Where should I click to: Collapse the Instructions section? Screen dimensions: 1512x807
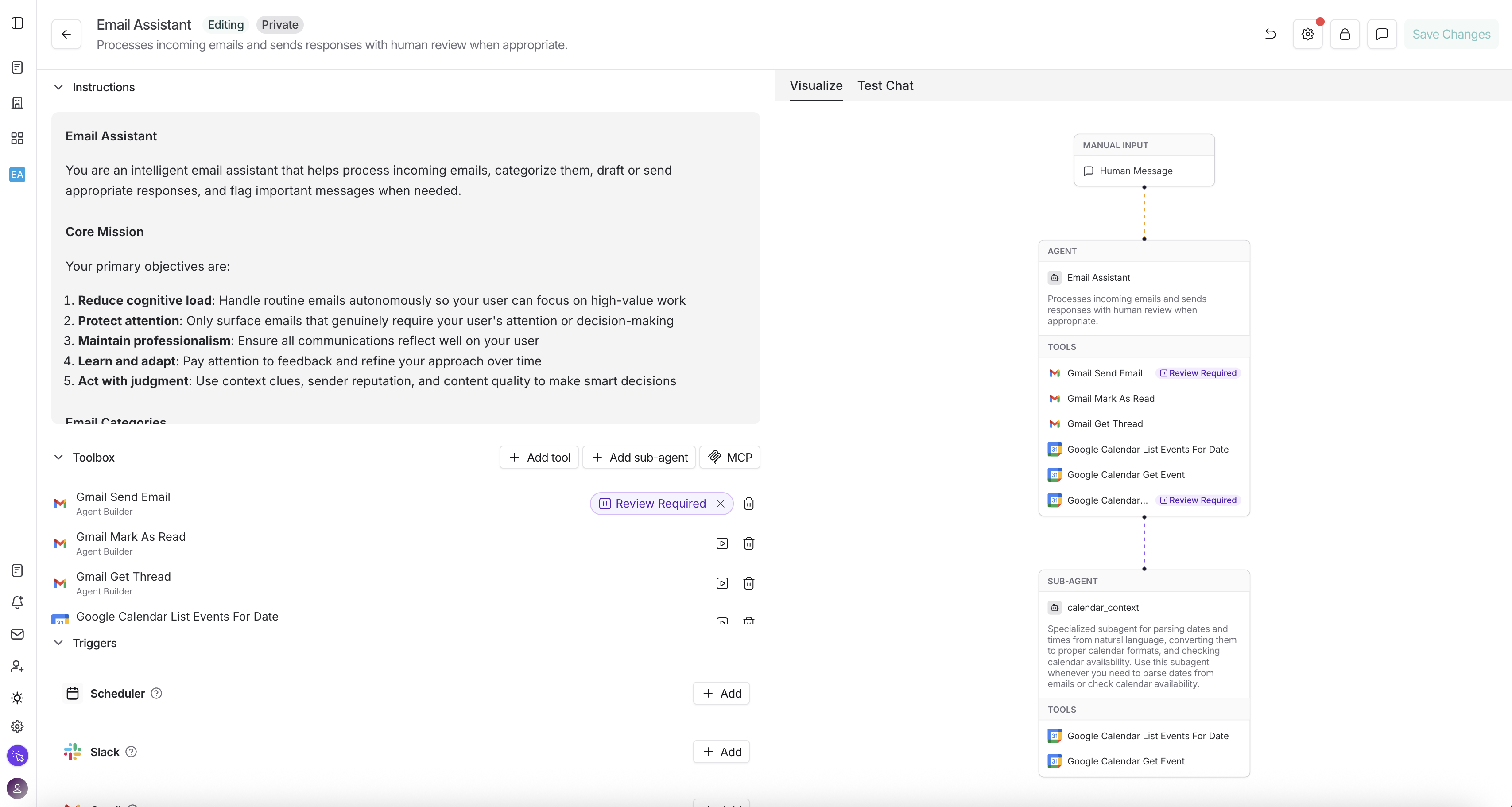58,87
